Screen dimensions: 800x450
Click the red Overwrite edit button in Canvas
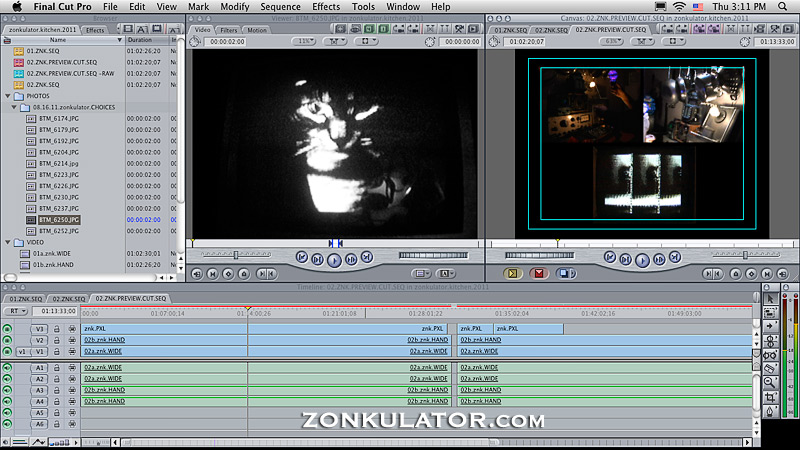click(539, 273)
